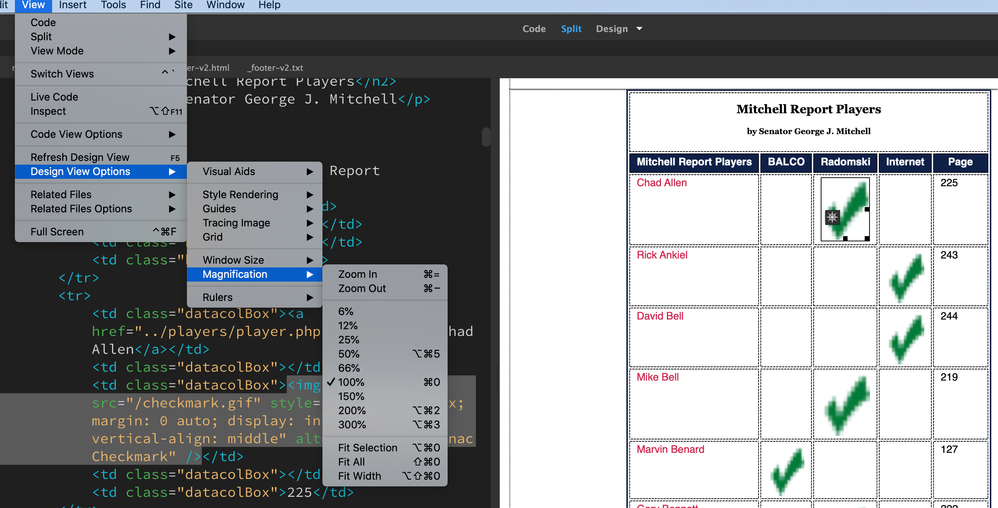Open the Insert menu

pyautogui.click(x=73, y=5)
